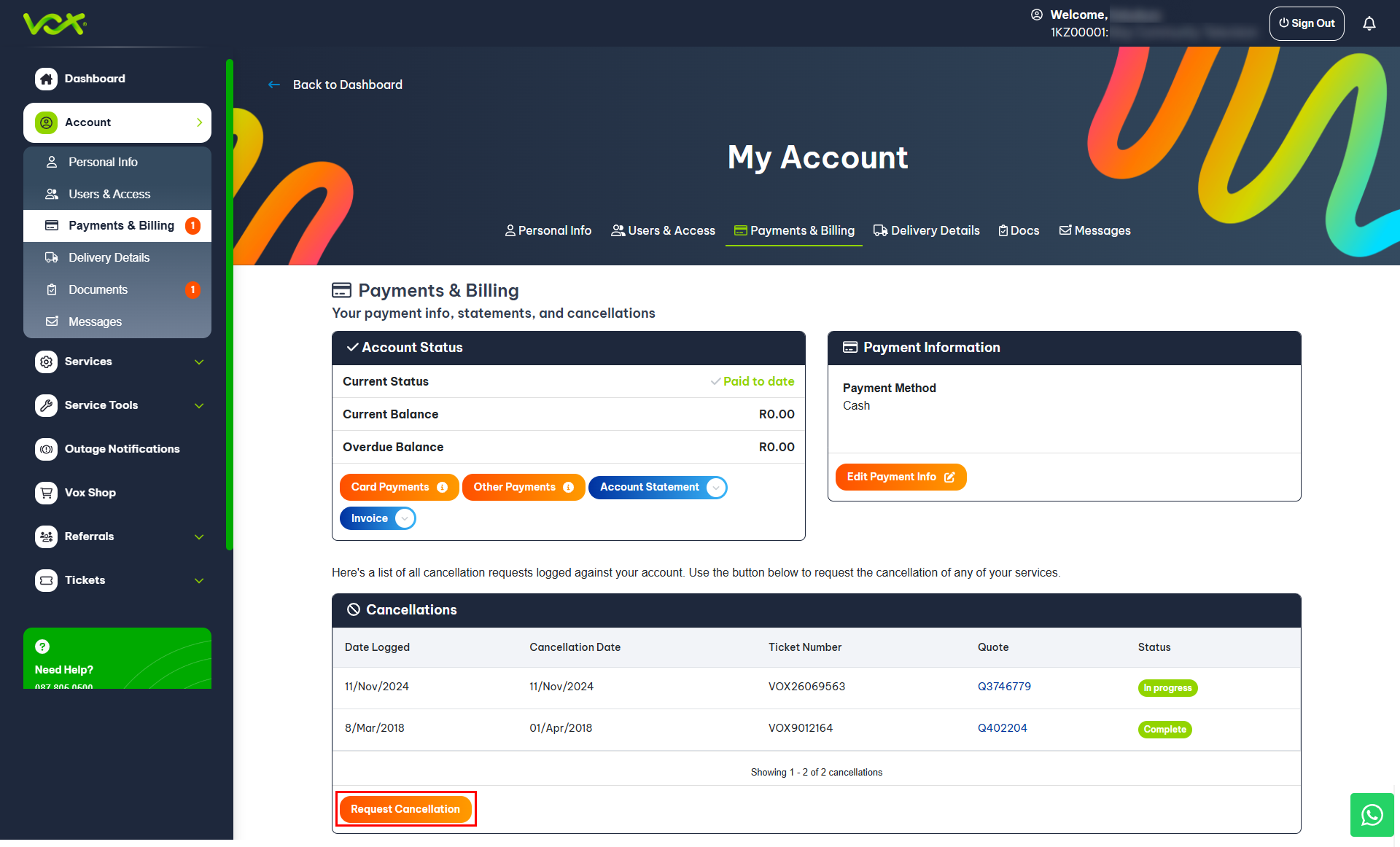The image size is (1400, 847).
Task: Expand the Tickets chevron
Action: pyautogui.click(x=199, y=581)
